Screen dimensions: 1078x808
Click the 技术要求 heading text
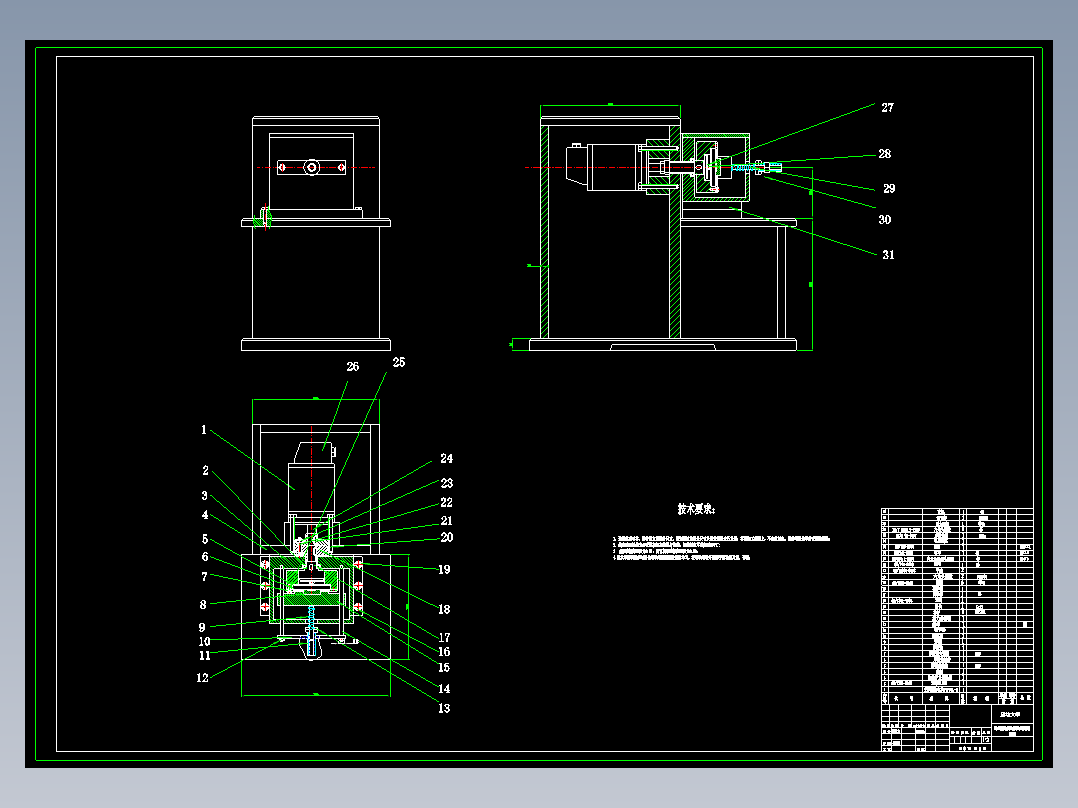[696, 509]
